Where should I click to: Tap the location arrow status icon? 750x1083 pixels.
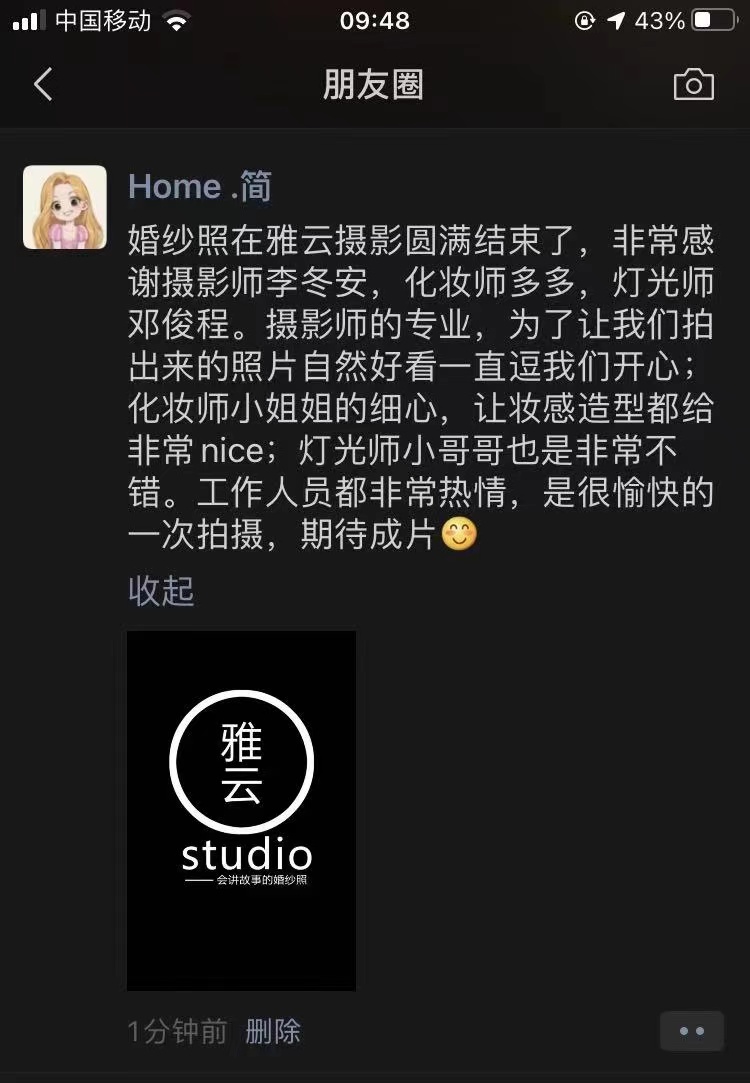coord(615,21)
